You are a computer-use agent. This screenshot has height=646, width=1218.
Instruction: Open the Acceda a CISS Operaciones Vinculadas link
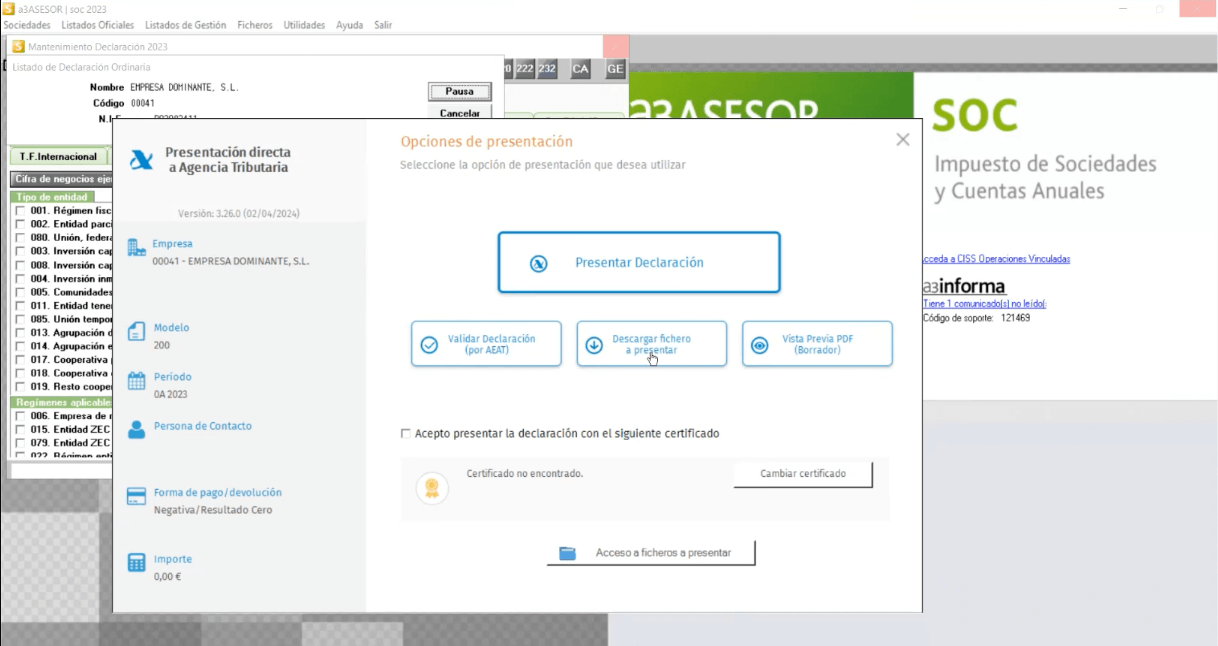click(x=995, y=259)
